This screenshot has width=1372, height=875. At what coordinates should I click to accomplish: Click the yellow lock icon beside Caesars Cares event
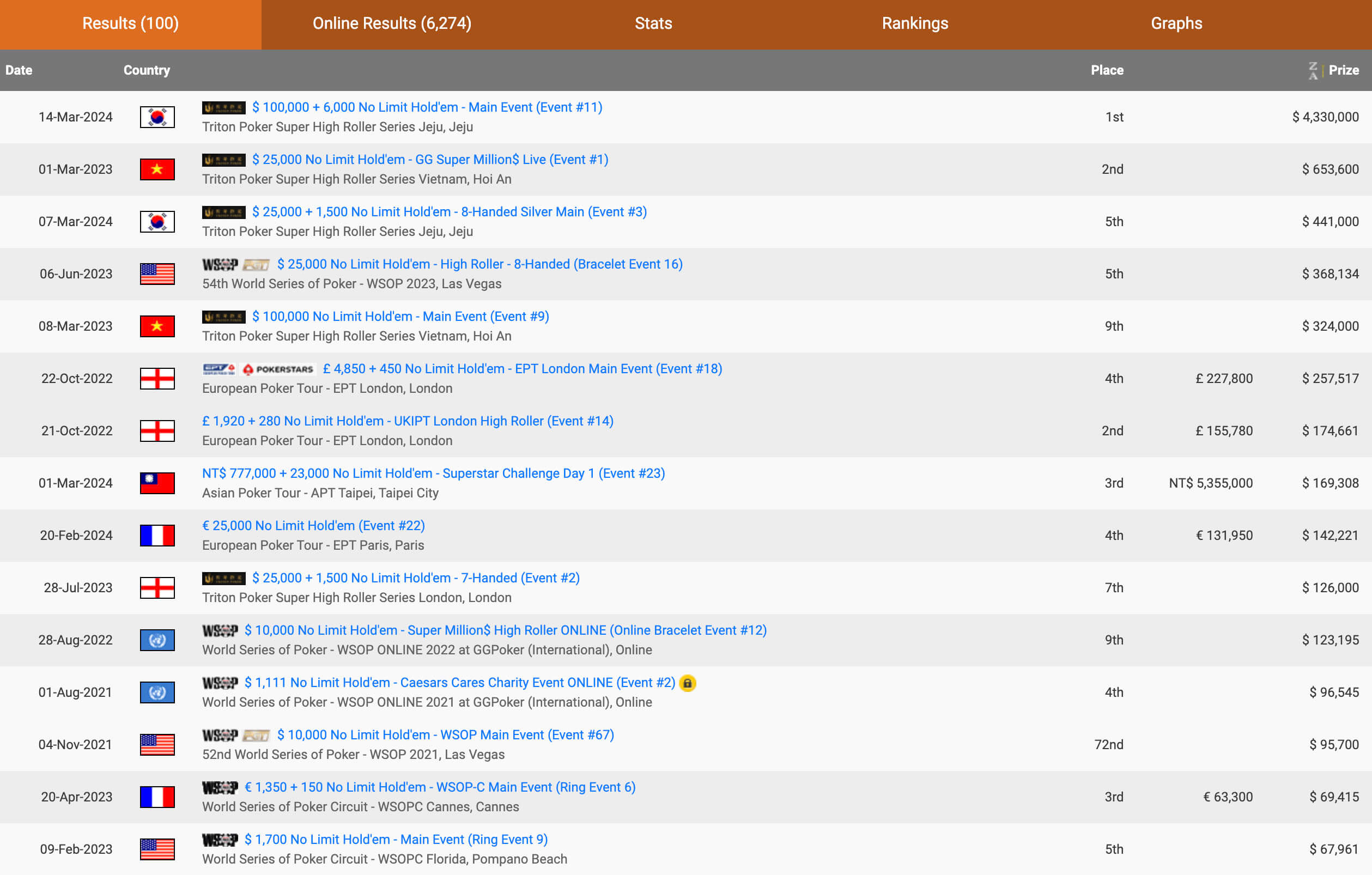tap(688, 683)
